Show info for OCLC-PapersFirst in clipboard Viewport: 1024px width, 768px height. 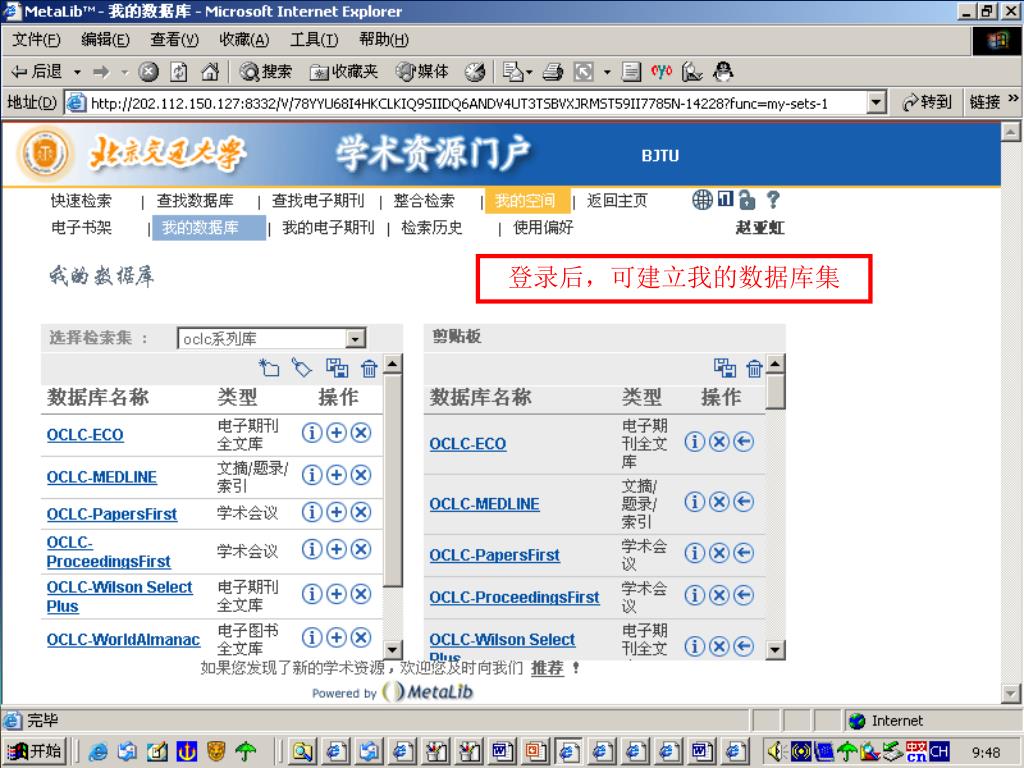694,553
